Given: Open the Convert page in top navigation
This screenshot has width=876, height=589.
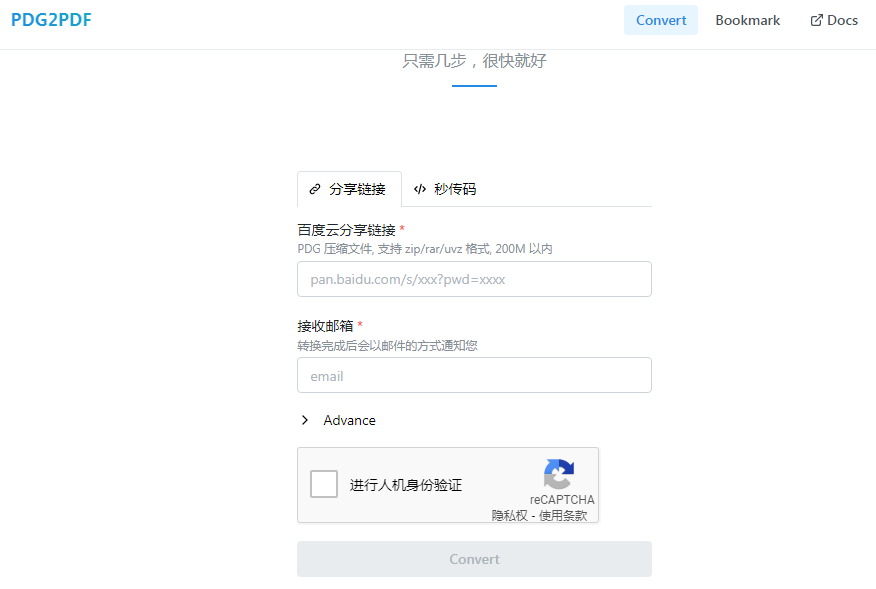Looking at the screenshot, I should coord(661,20).
